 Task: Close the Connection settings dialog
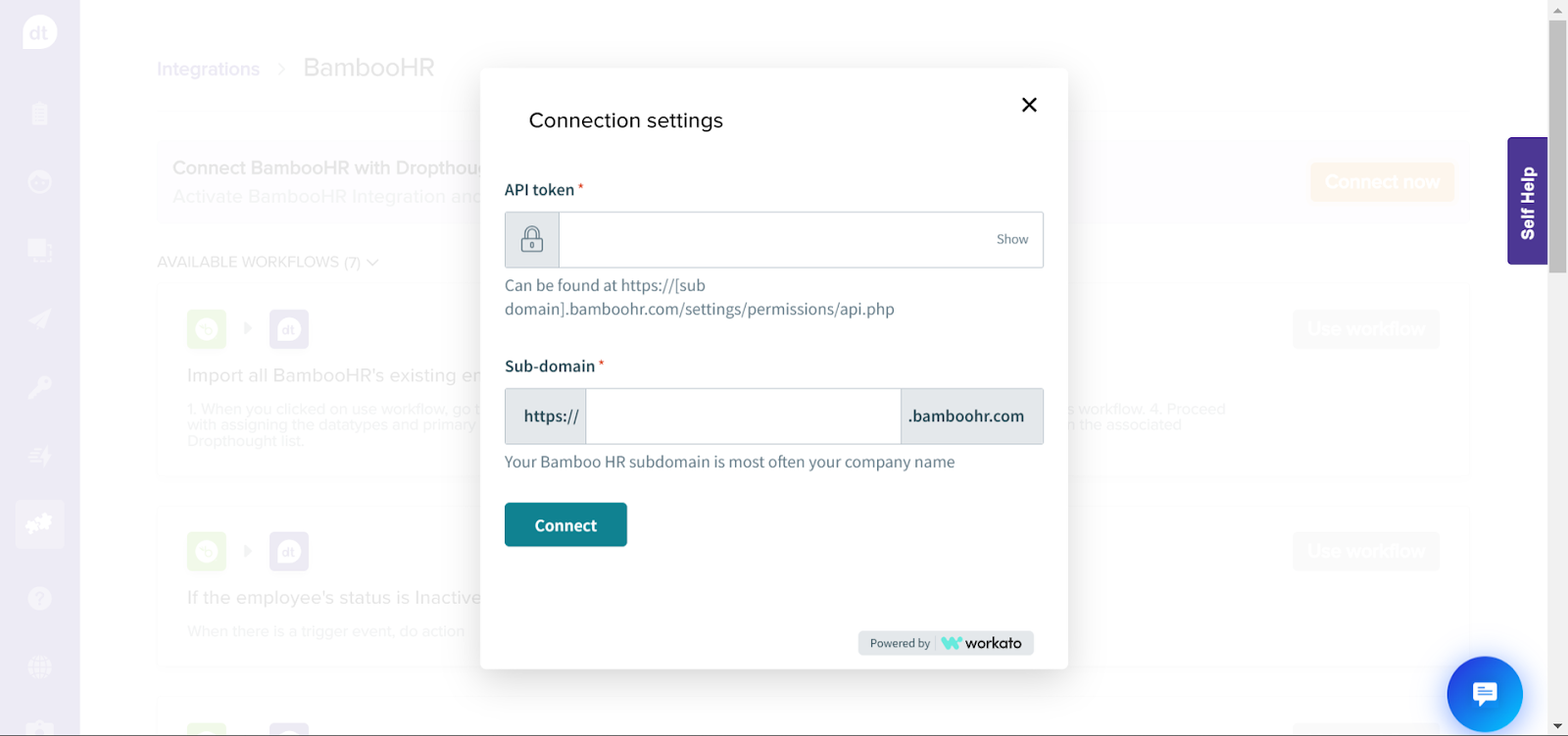[1029, 105]
